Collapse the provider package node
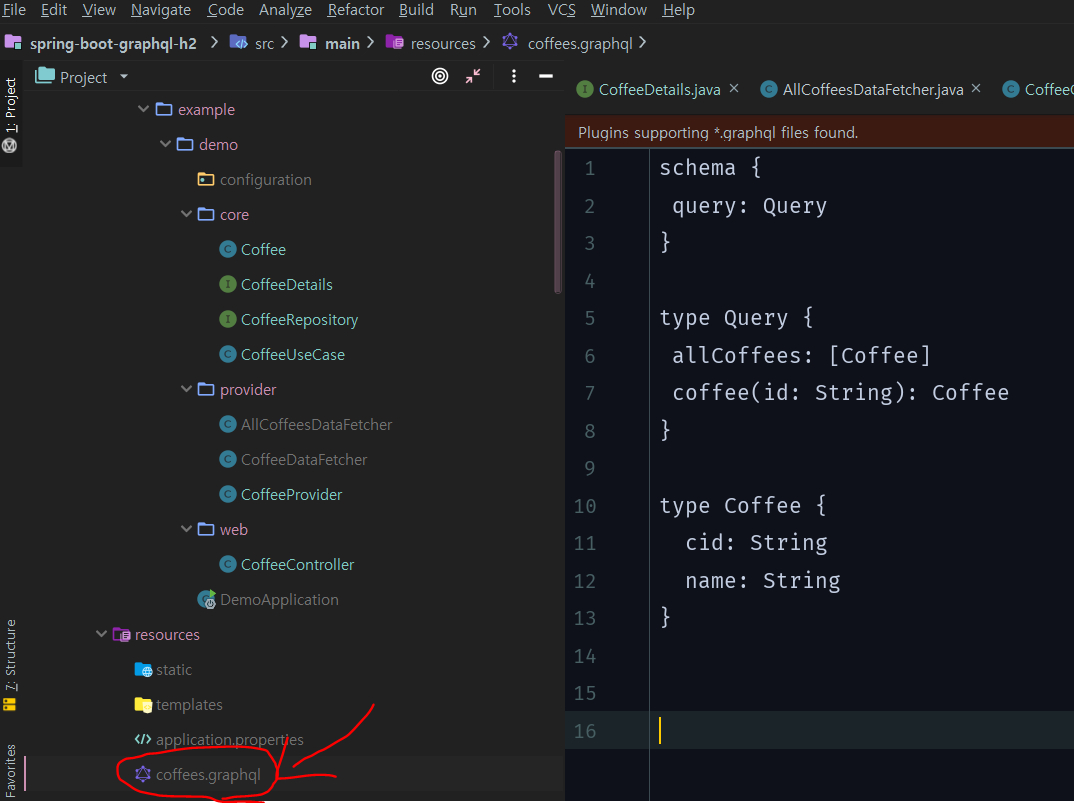Screen dimensions: 1074x803 pyautogui.click(x=186, y=389)
